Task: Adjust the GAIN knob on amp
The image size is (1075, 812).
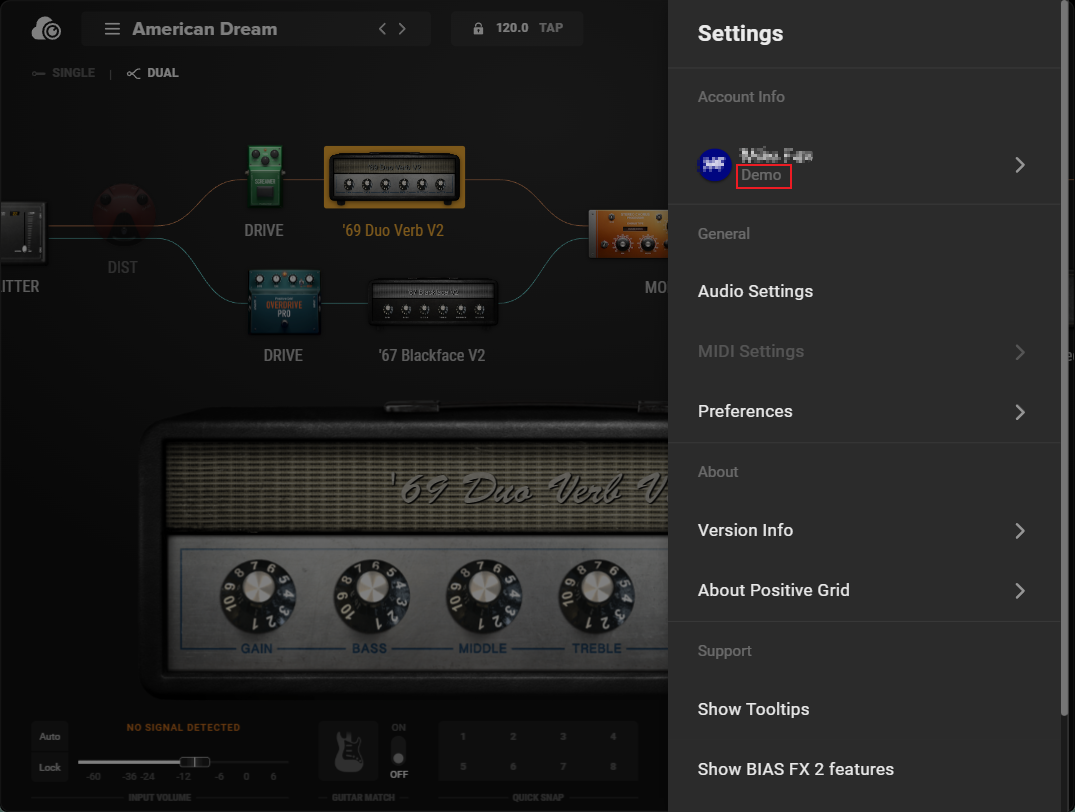Action: point(258,595)
